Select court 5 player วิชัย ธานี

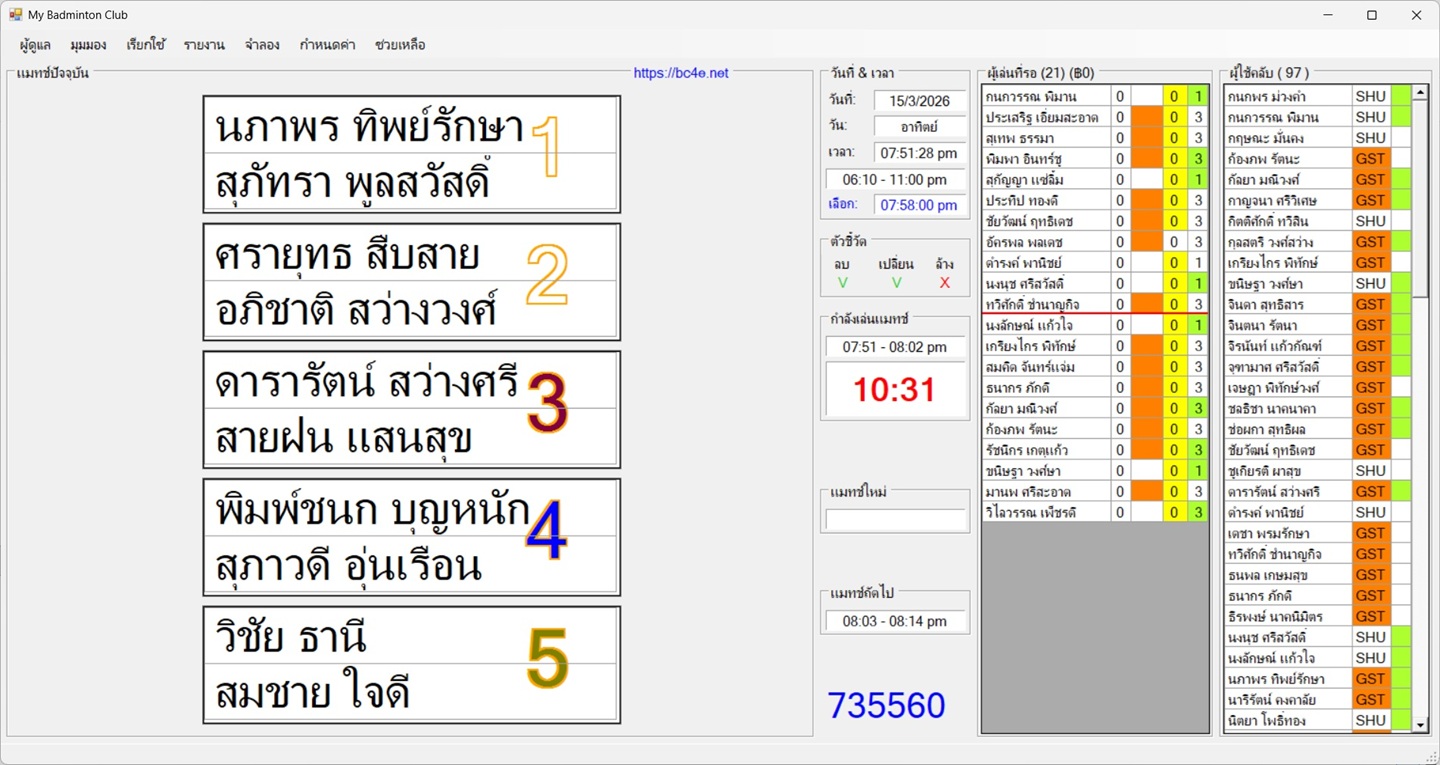(x=292, y=638)
